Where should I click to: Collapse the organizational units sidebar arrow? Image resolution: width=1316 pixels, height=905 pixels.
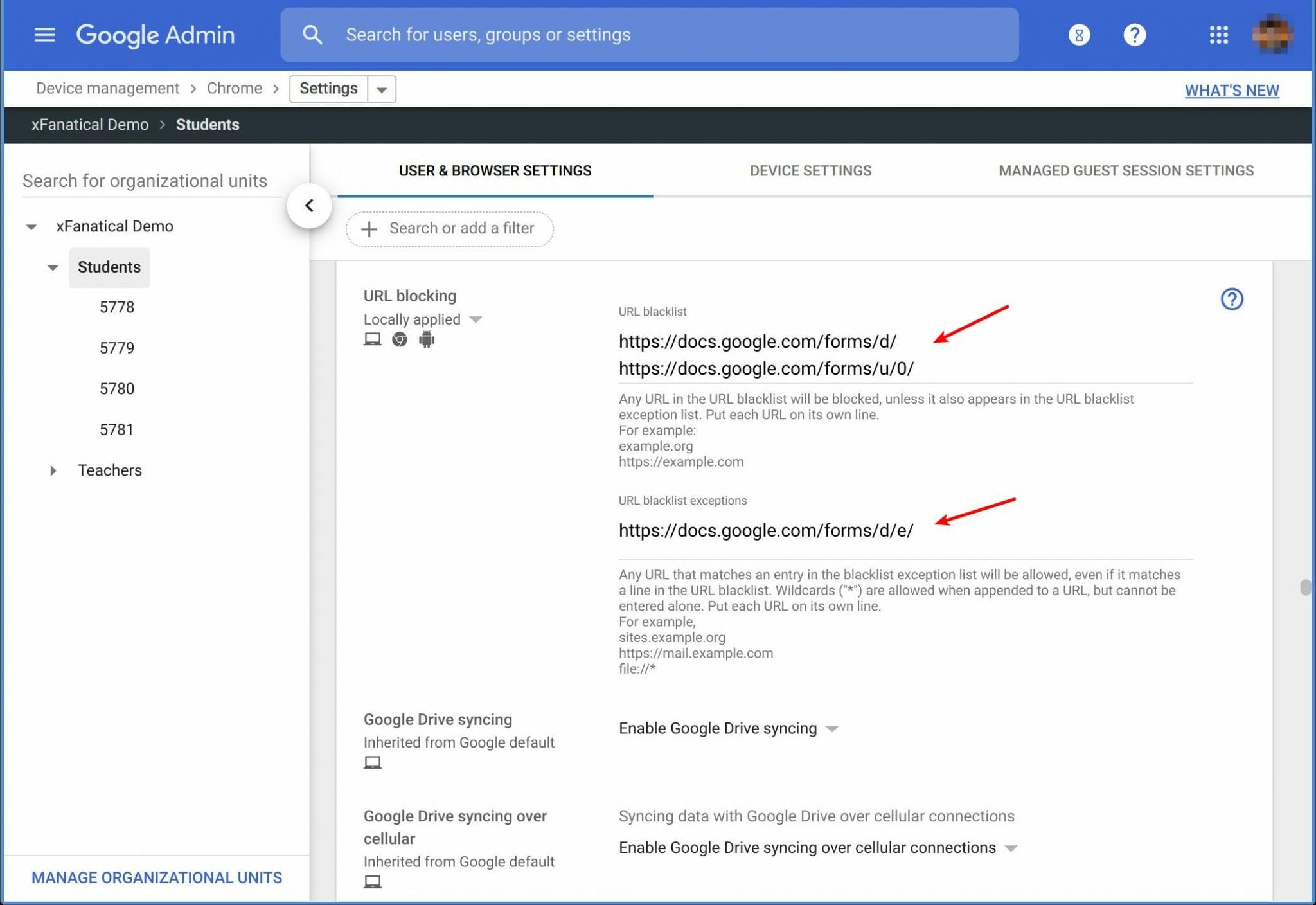(309, 206)
